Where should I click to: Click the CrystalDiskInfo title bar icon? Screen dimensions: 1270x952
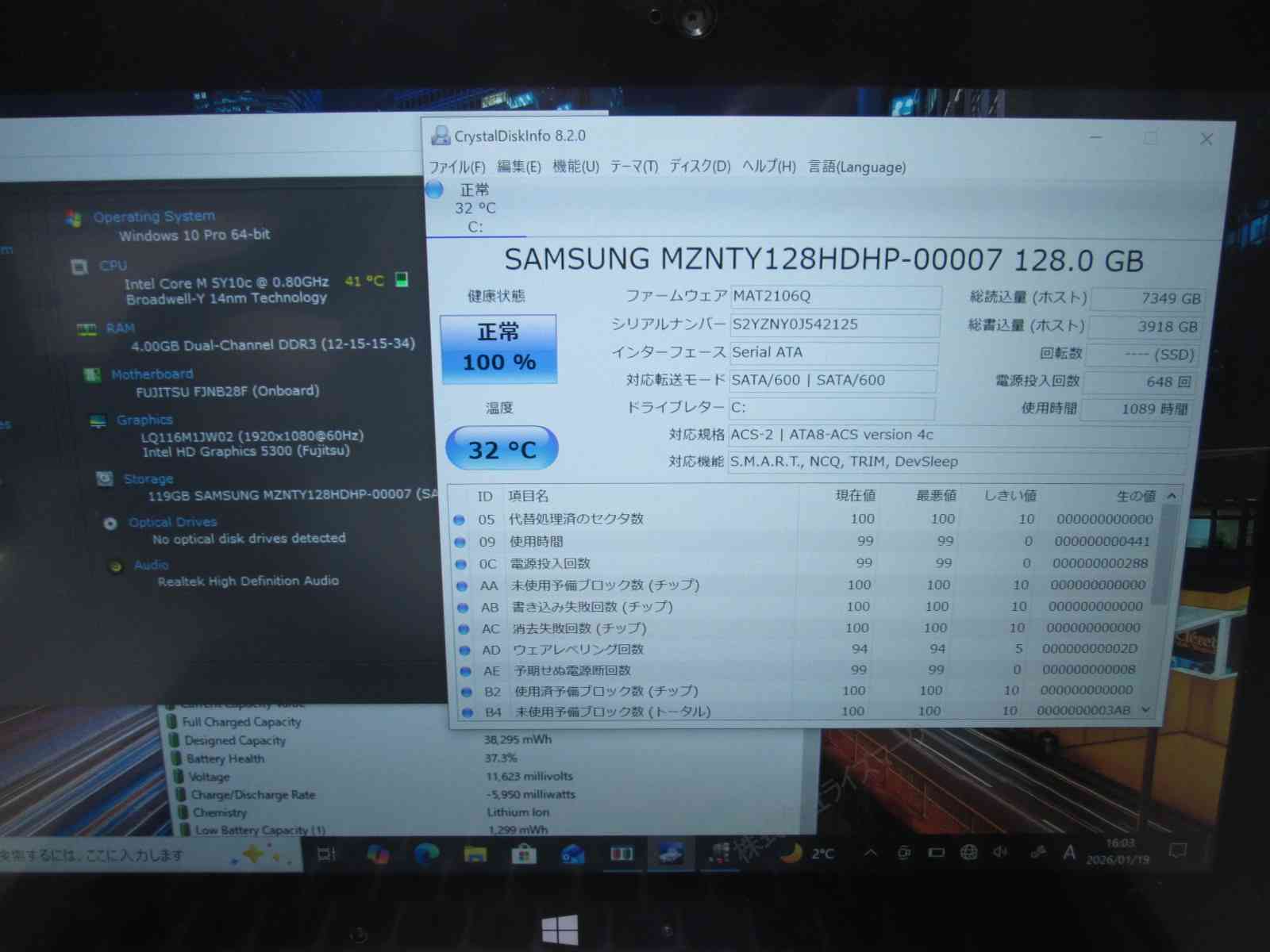(440, 136)
